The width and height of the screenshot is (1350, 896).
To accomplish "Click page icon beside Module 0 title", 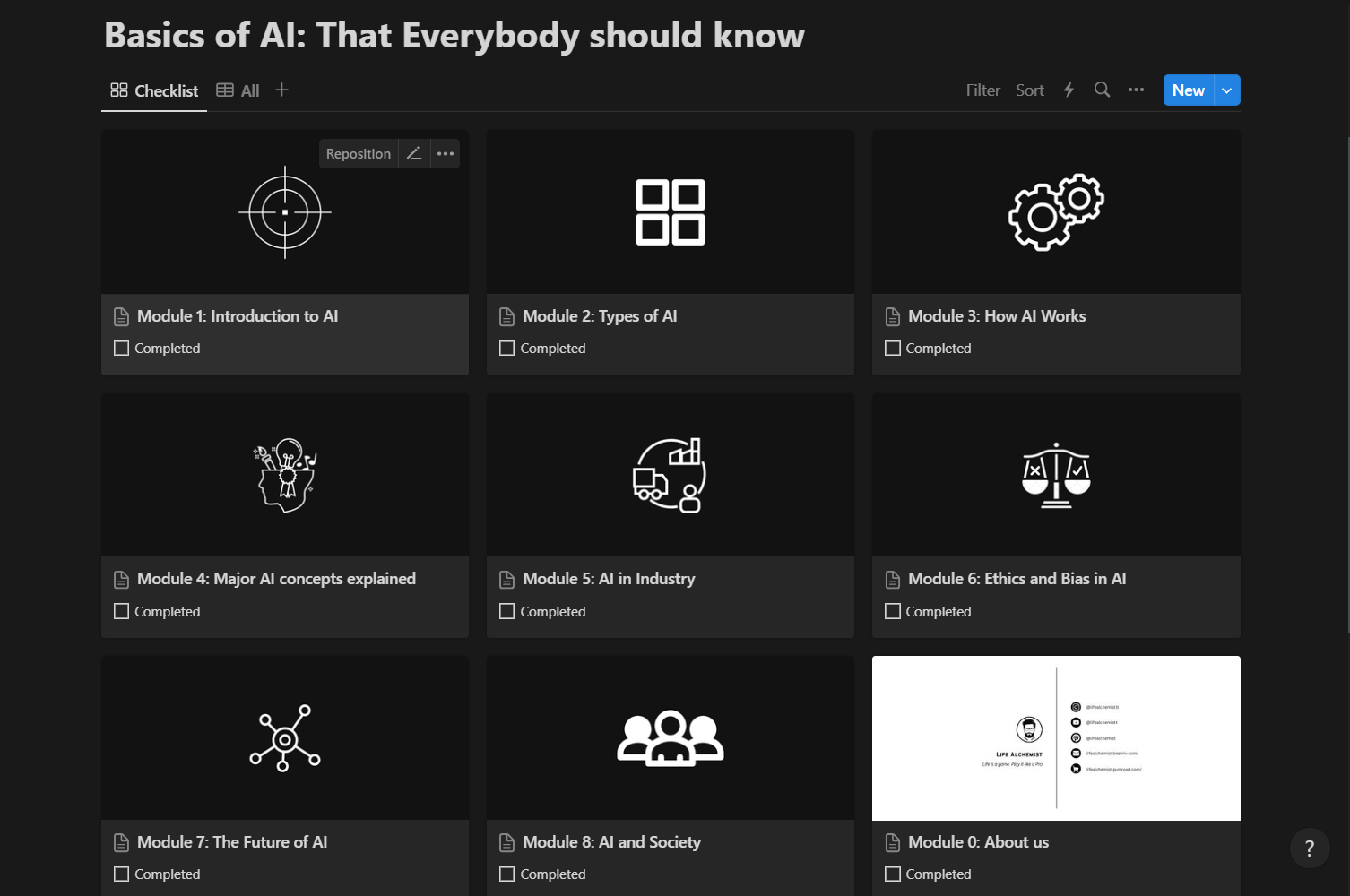I will pyautogui.click(x=892, y=842).
